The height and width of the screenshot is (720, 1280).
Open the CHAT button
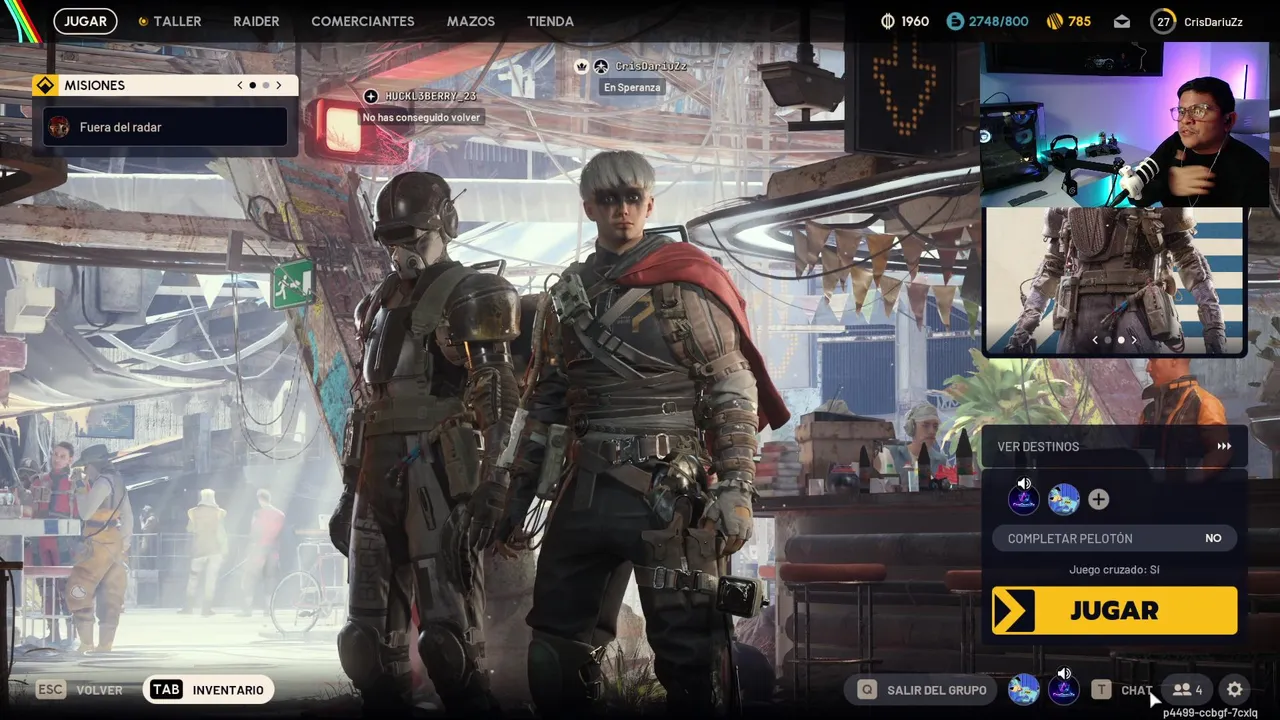pyautogui.click(x=1137, y=690)
